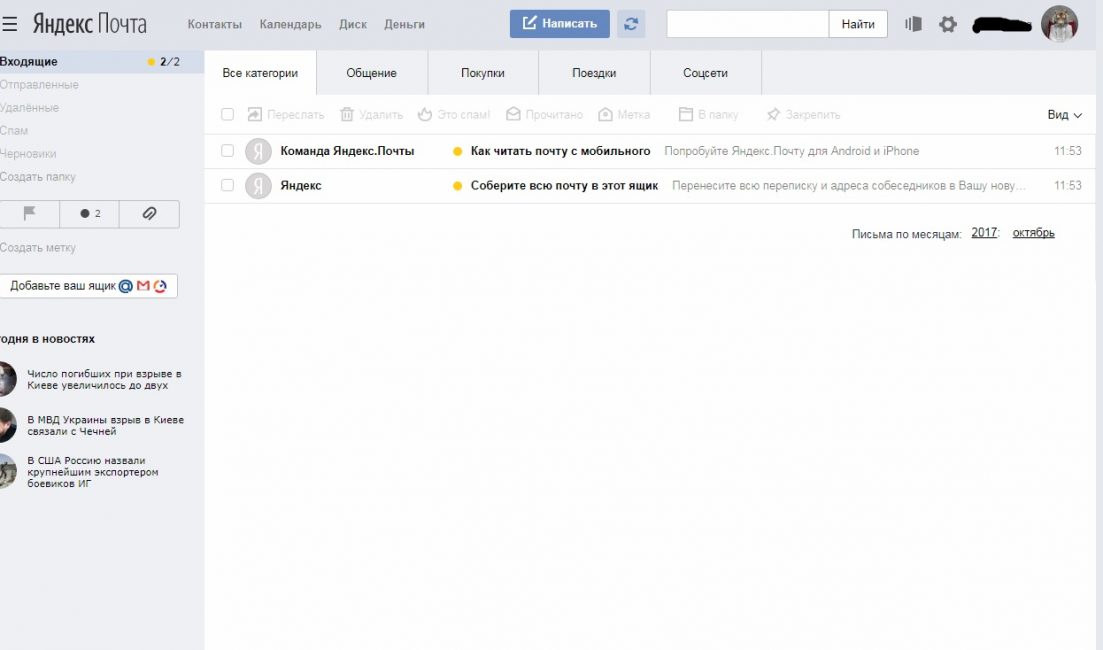Focus the mail search input field
The height and width of the screenshot is (650, 1103).
(748, 24)
